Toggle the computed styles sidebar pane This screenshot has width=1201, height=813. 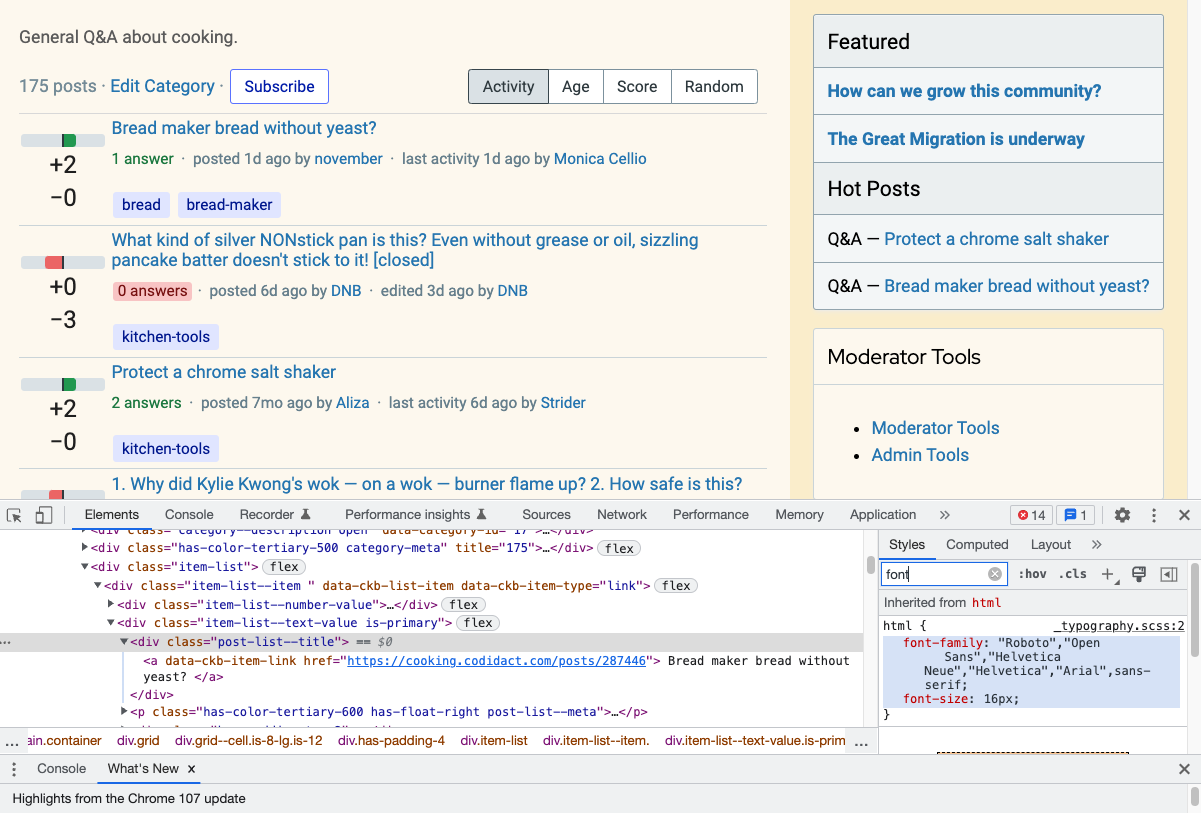1168,574
